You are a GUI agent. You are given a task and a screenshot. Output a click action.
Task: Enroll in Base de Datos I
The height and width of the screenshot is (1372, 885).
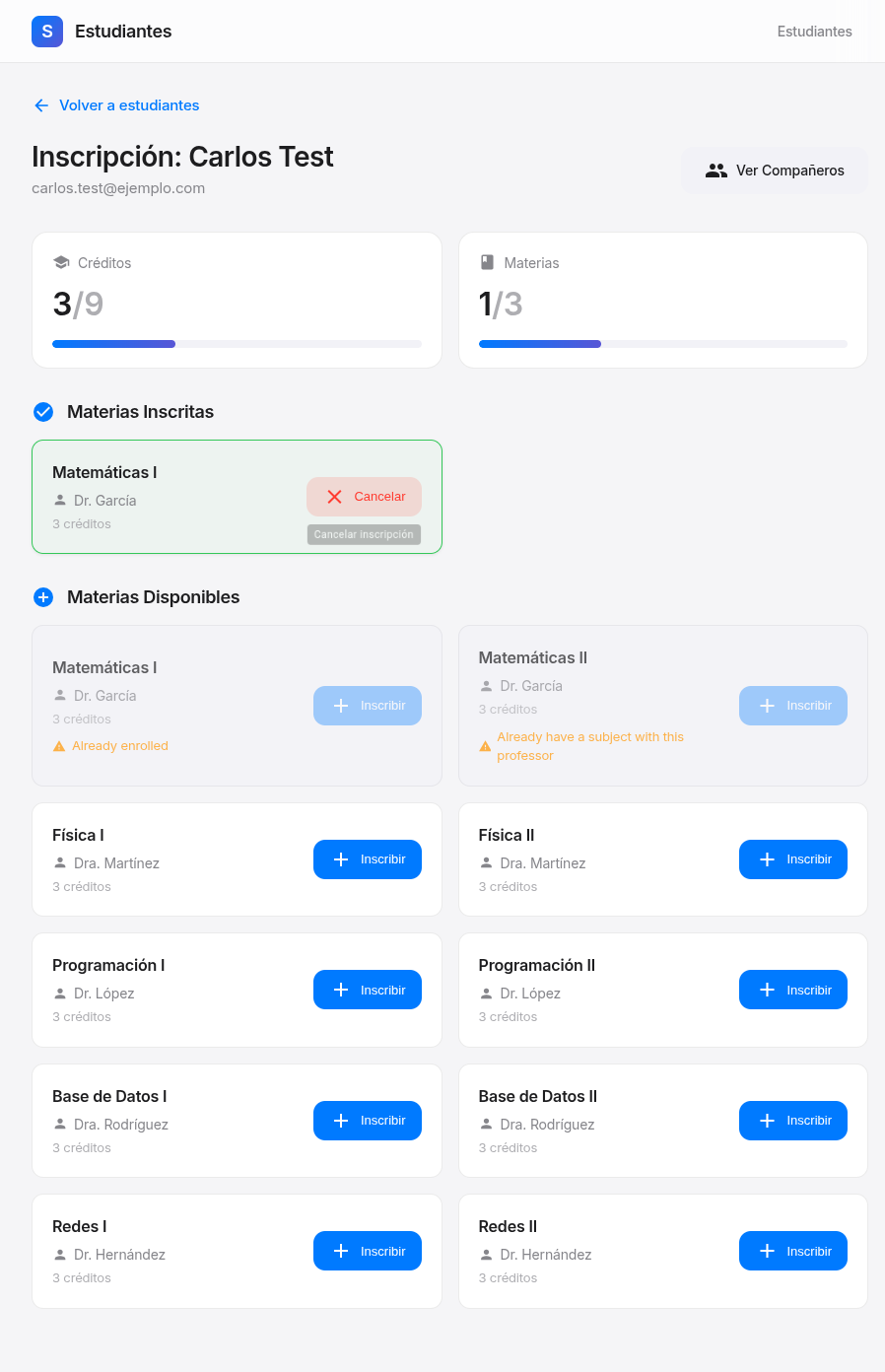(368, 1121)
